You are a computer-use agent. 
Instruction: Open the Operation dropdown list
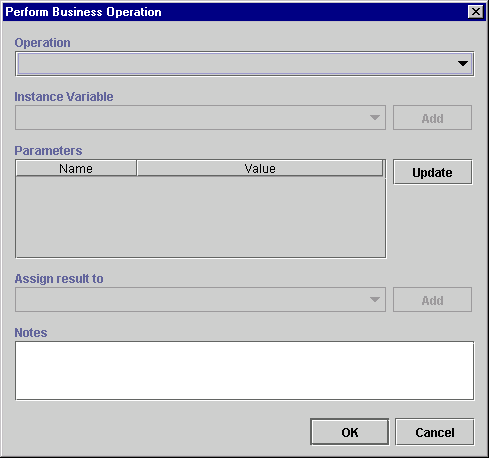(245, 64)
